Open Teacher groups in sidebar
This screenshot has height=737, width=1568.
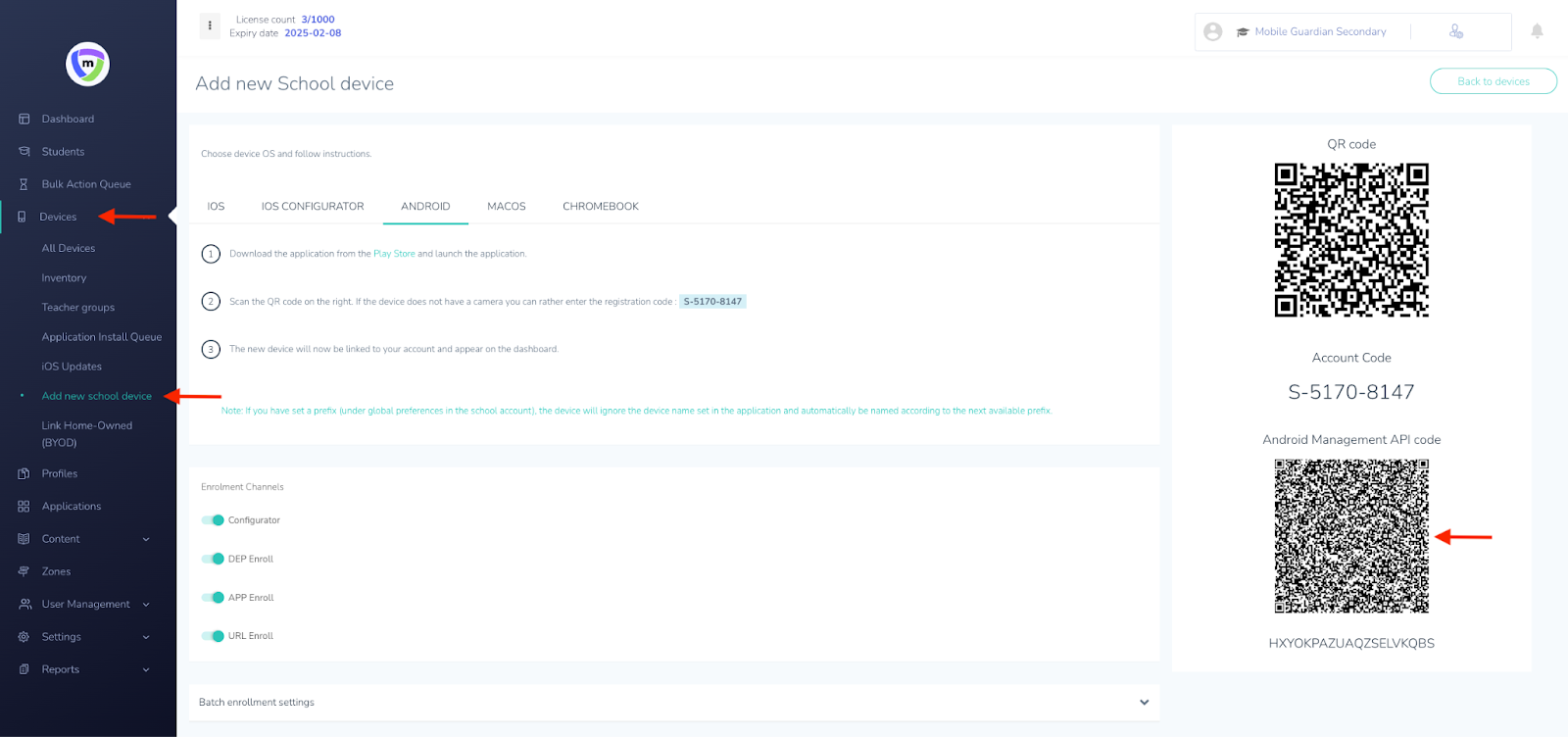(x=78, y=308)
